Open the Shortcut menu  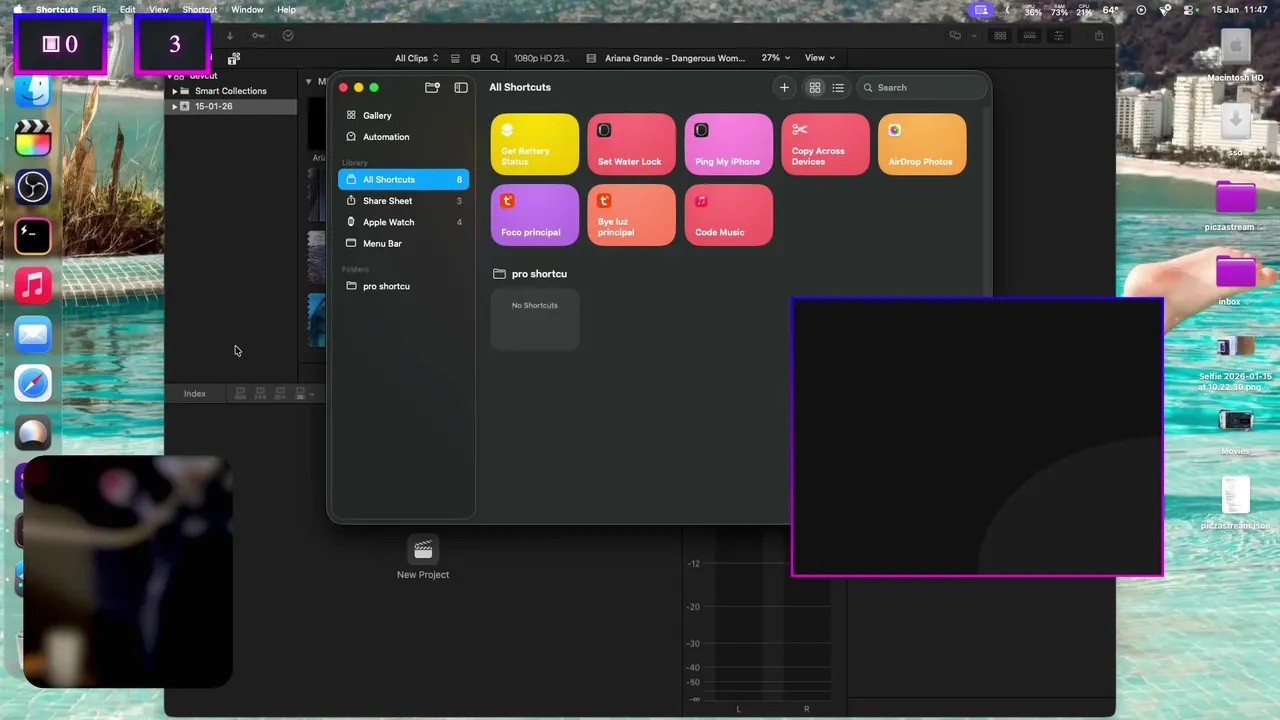200,9
